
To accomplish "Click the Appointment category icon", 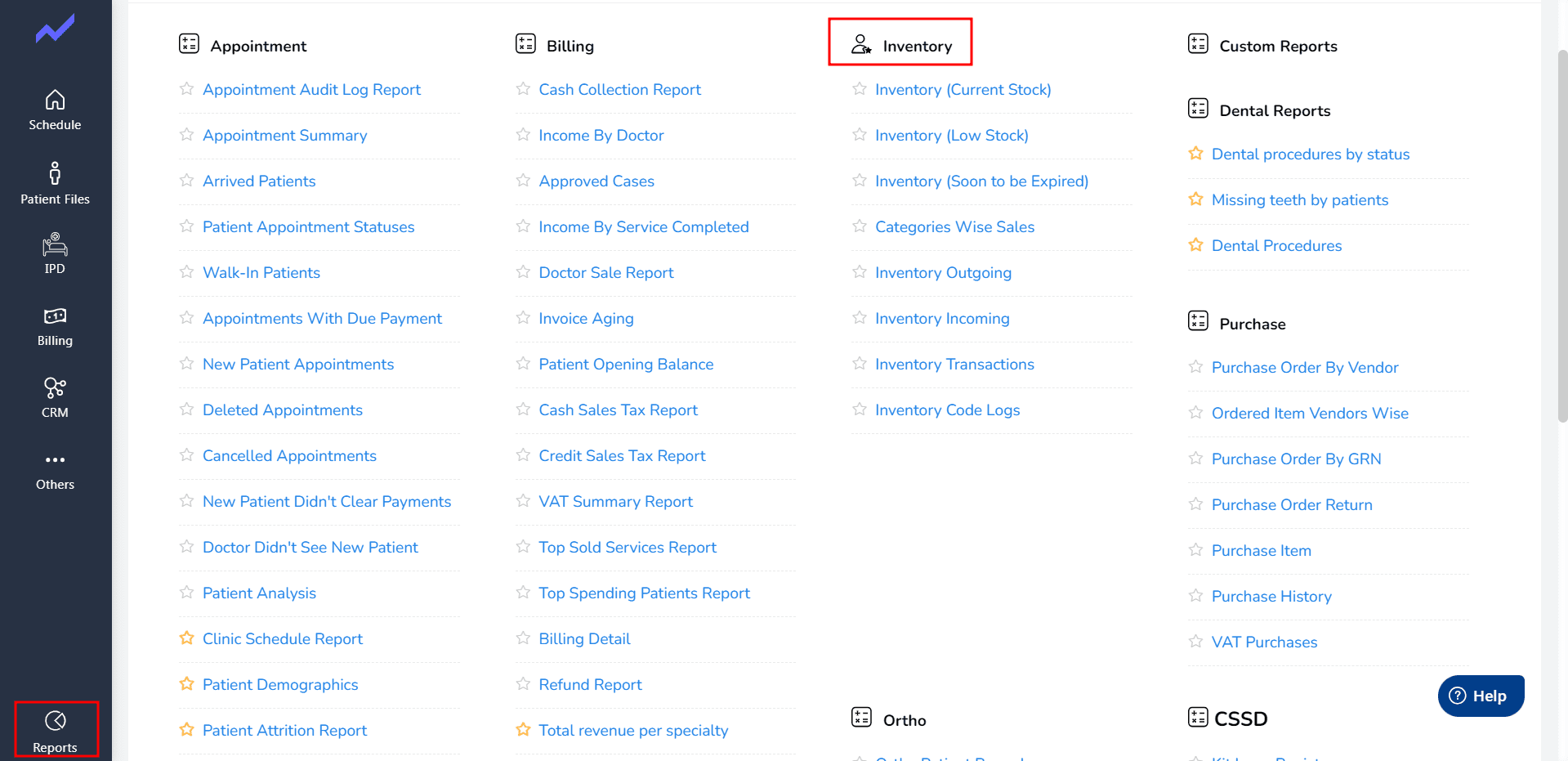I will click(x=189, y=43).
